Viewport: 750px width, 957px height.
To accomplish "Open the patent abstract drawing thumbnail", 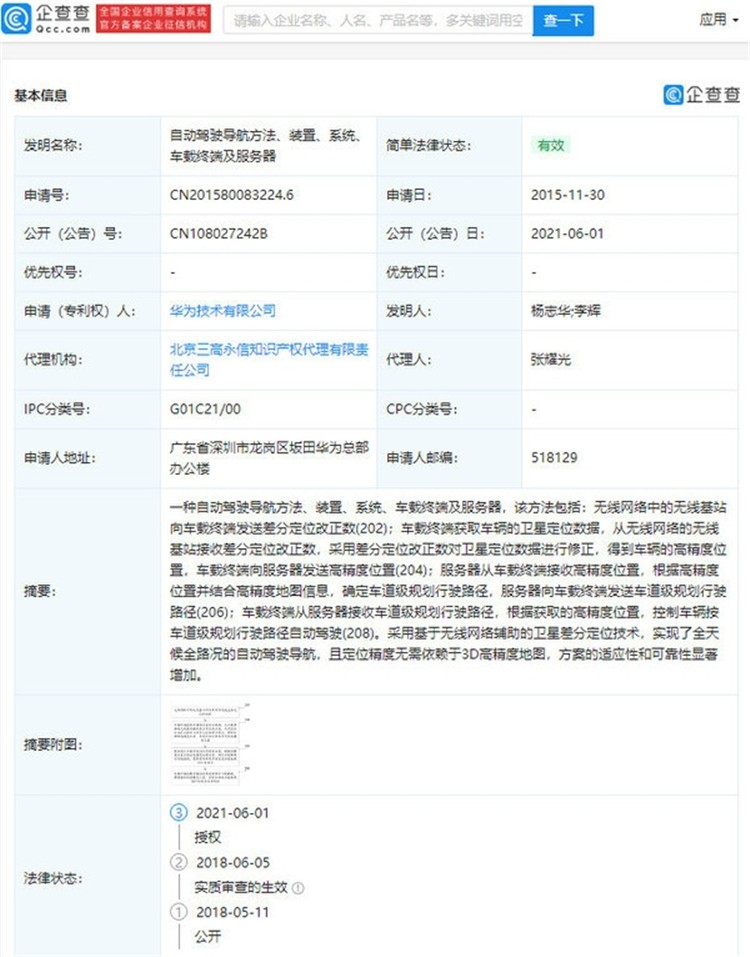I will (x=207, y=744).
